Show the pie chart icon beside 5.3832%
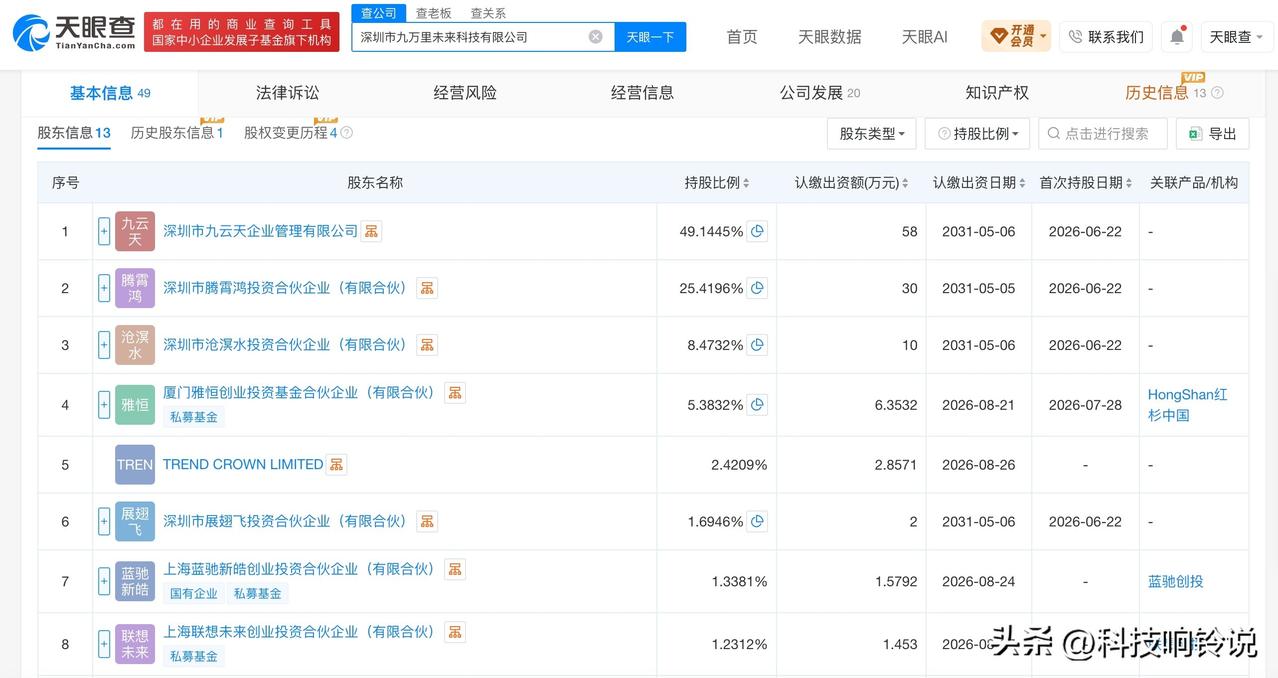Image resolution: width=1278 pixels, height=678 pixels. click(x=758, y=405)
